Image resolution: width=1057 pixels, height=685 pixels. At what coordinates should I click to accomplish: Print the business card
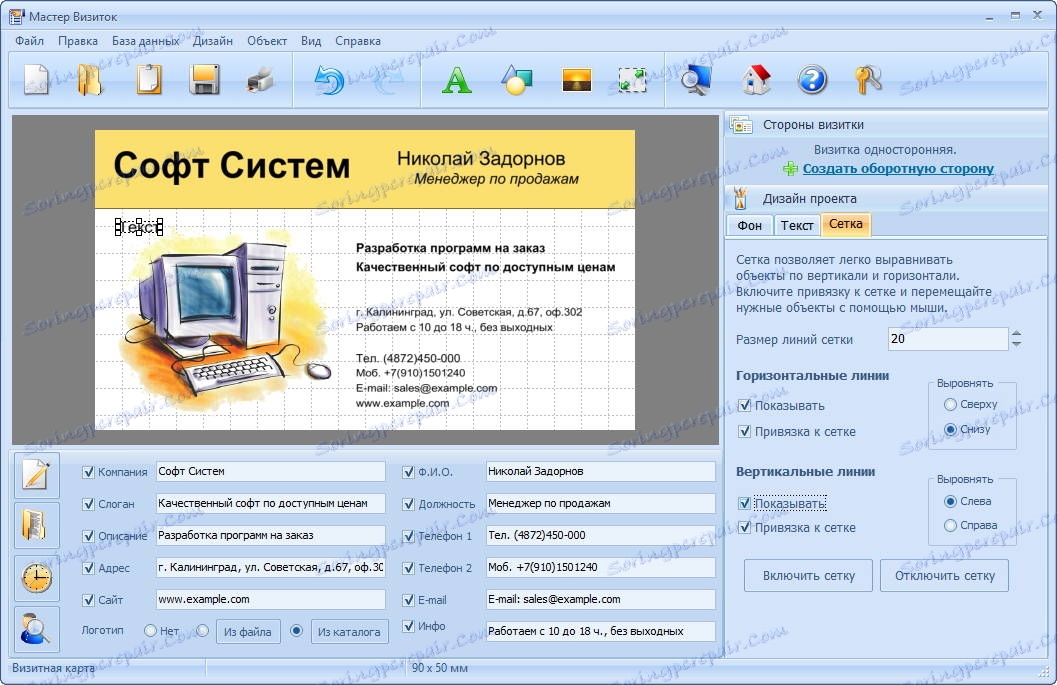point(260,80)
